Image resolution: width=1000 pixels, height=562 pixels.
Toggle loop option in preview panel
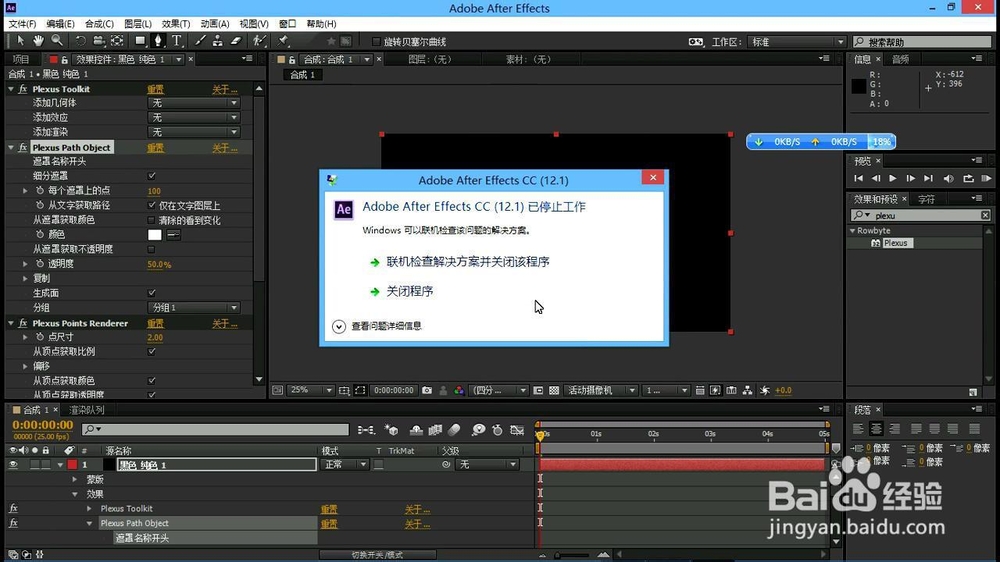pos(968,179)
